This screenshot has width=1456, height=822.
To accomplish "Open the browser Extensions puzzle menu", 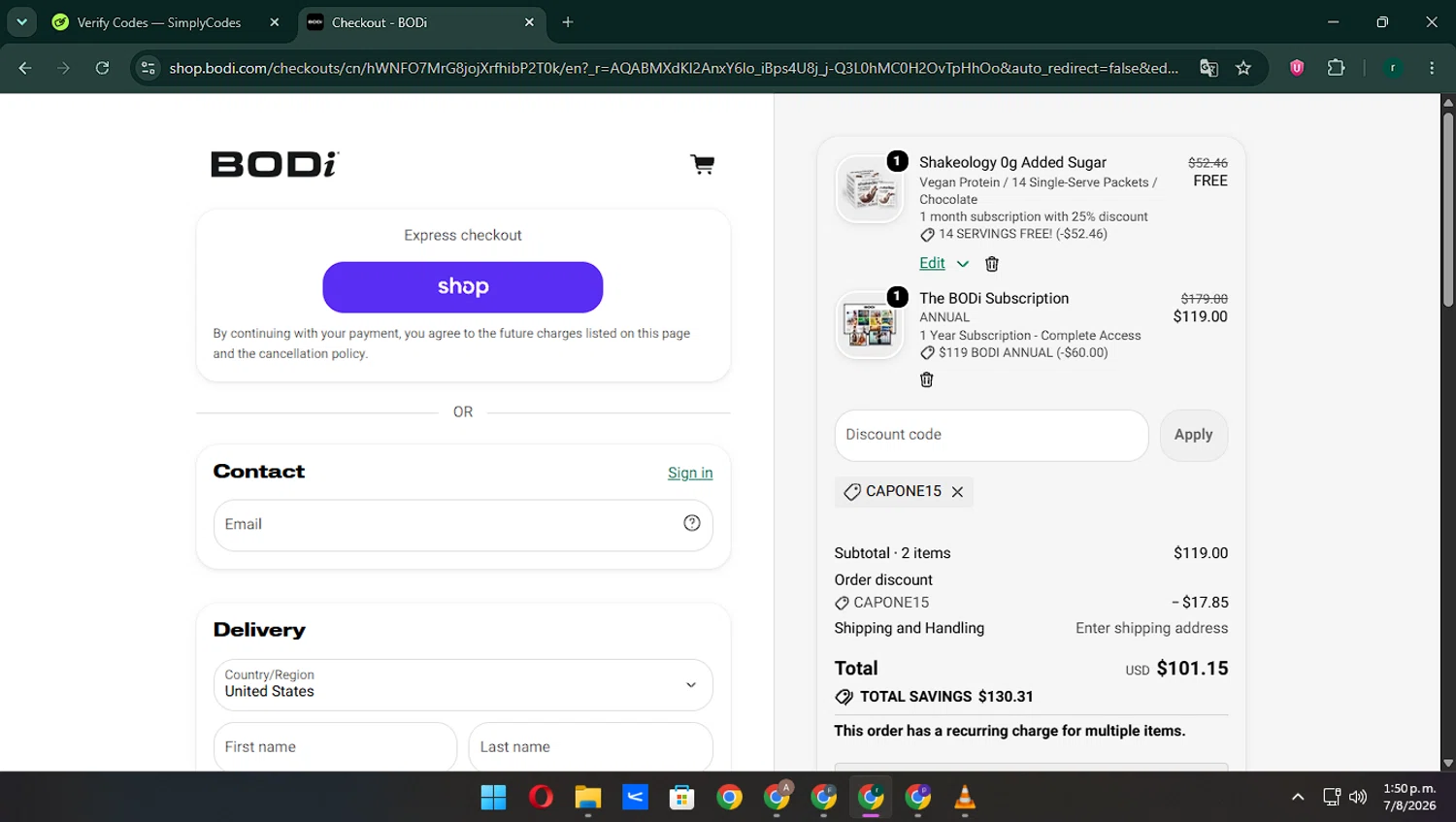I will pyautogui.click(x=1337, y=68).
